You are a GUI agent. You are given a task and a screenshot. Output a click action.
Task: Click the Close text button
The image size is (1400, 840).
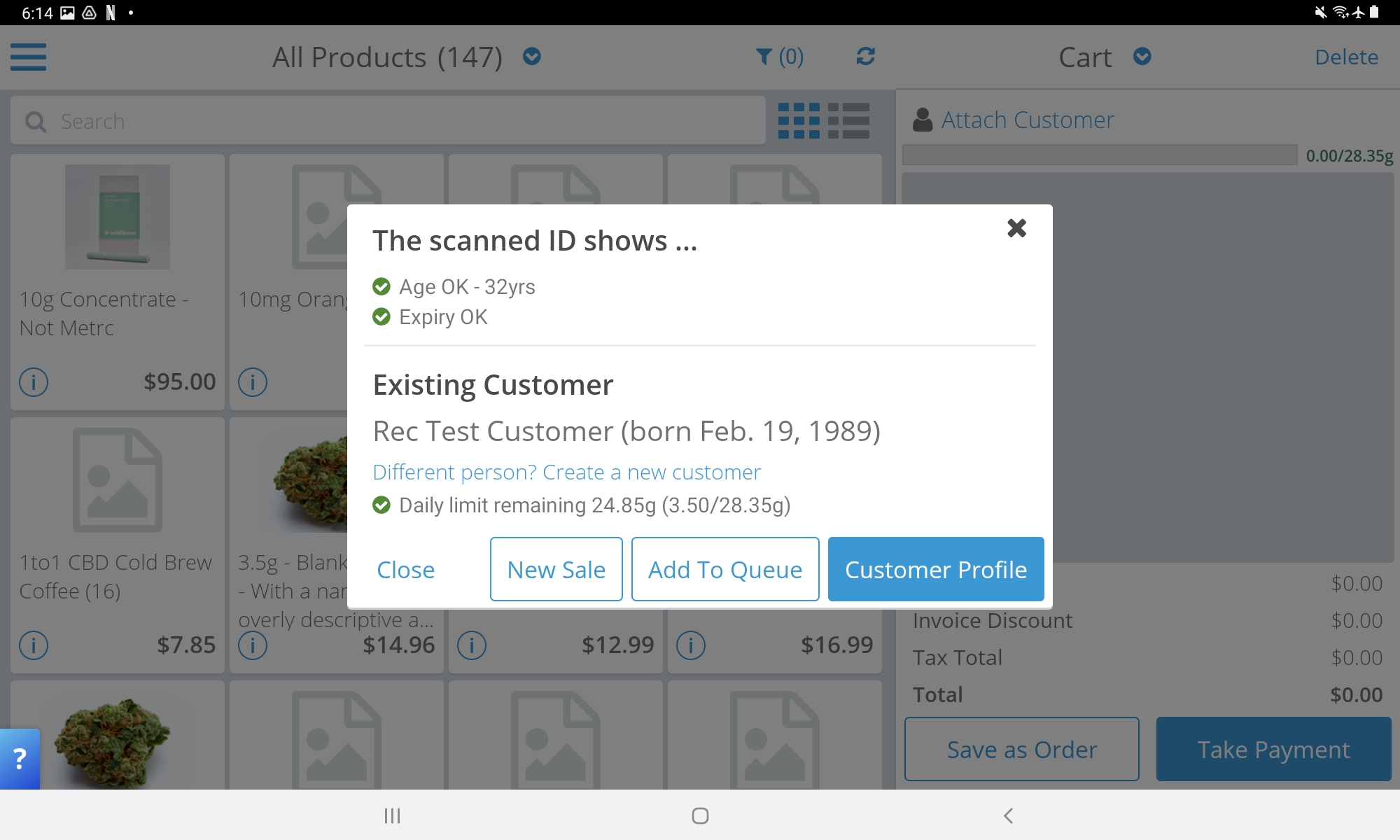click(405, 570)
